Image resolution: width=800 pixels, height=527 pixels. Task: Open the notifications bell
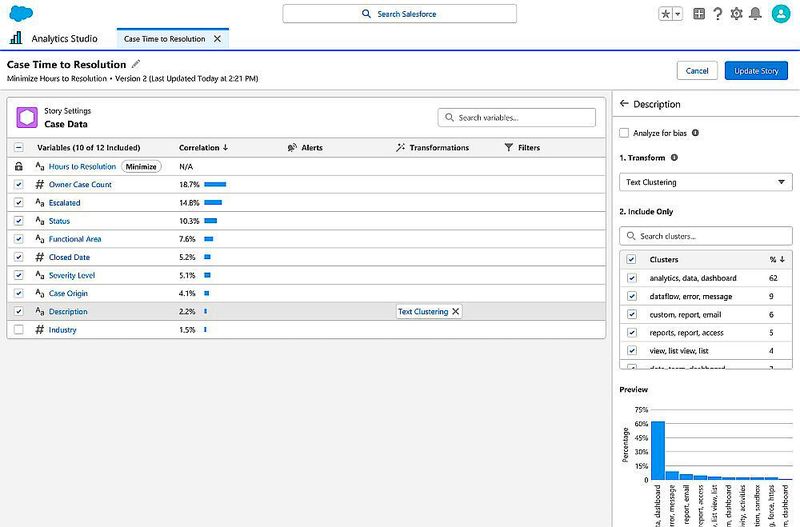click(x=755, y=14)
